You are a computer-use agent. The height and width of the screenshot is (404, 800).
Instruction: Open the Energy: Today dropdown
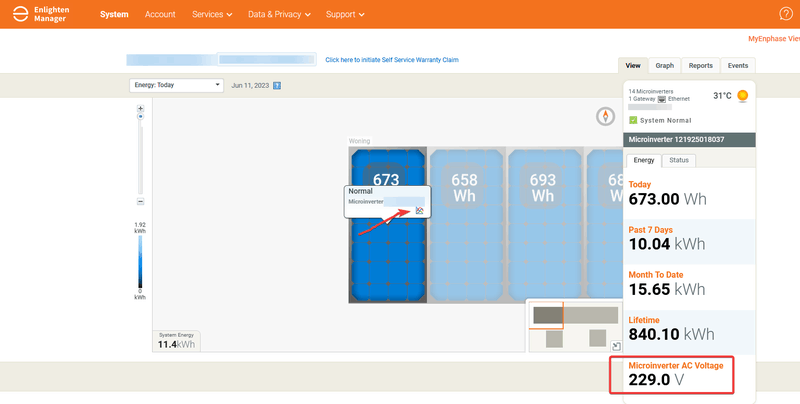click(x=176, y=85)
